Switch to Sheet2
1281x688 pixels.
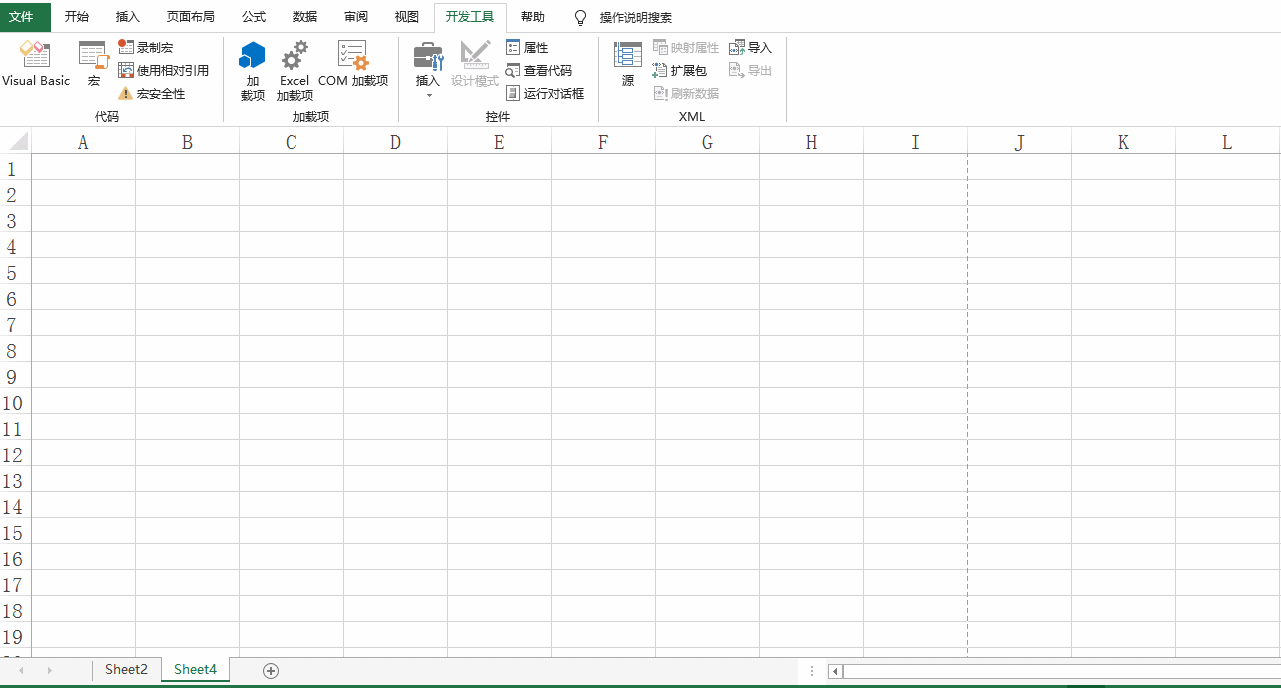click(x=126, y=669)
